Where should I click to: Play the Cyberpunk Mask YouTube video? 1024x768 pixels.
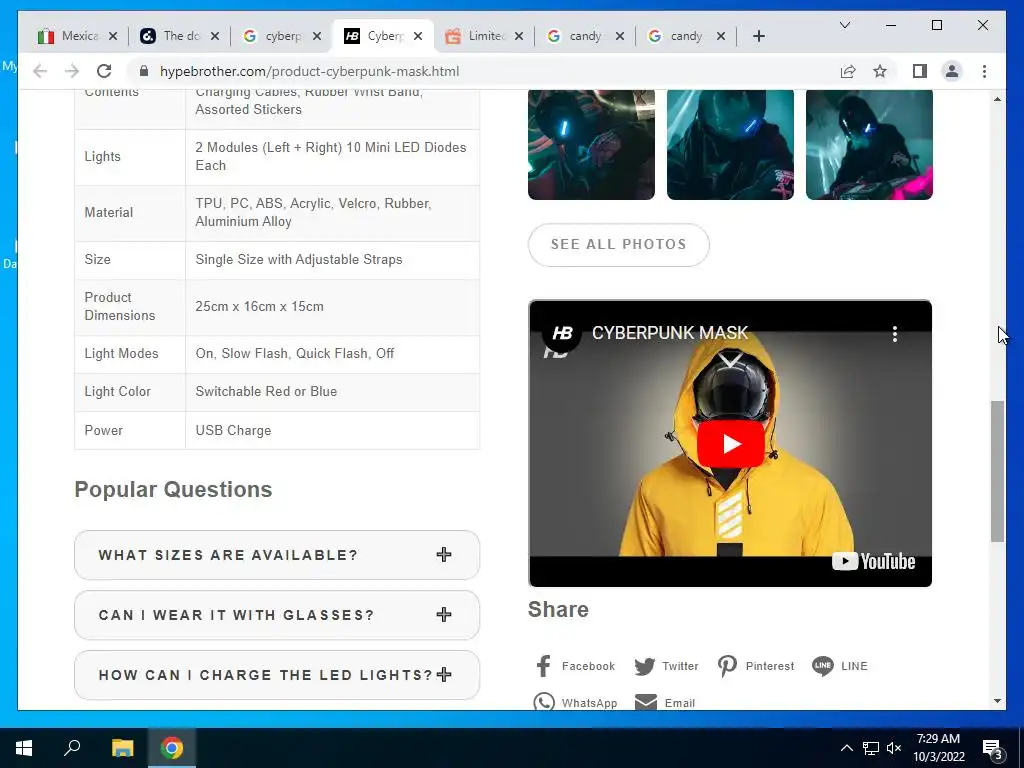[x=730, y=444]
